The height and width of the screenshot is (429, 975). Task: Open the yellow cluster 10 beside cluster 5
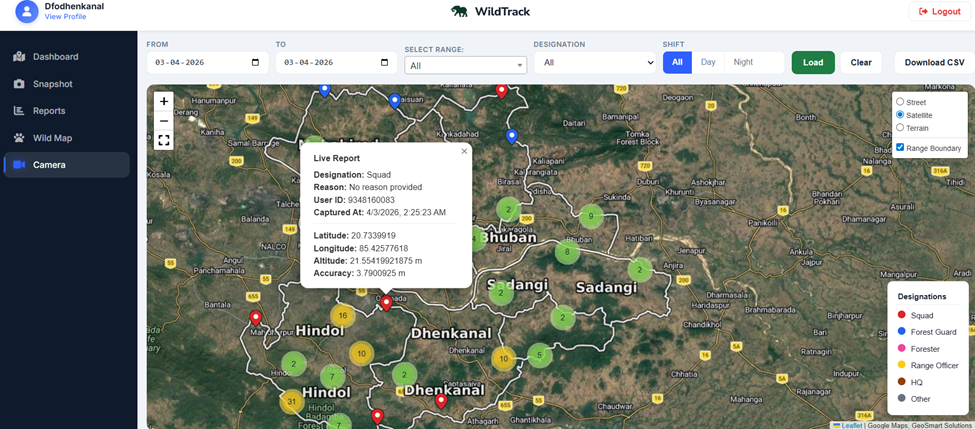point(504,359)
